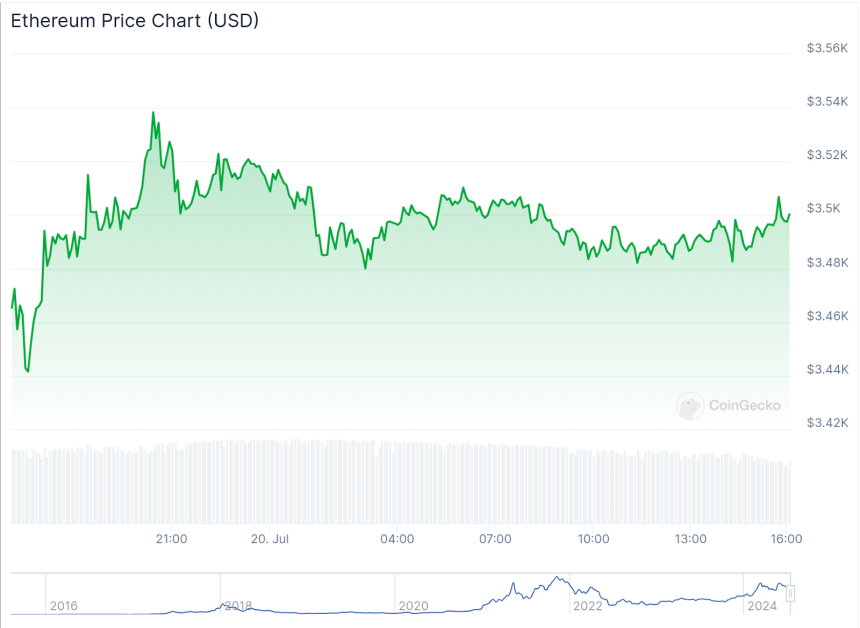860x628 pixels.
Task: Click the 20. Jul date axis label
Action: pyautogui.click(x=270, y=540)
